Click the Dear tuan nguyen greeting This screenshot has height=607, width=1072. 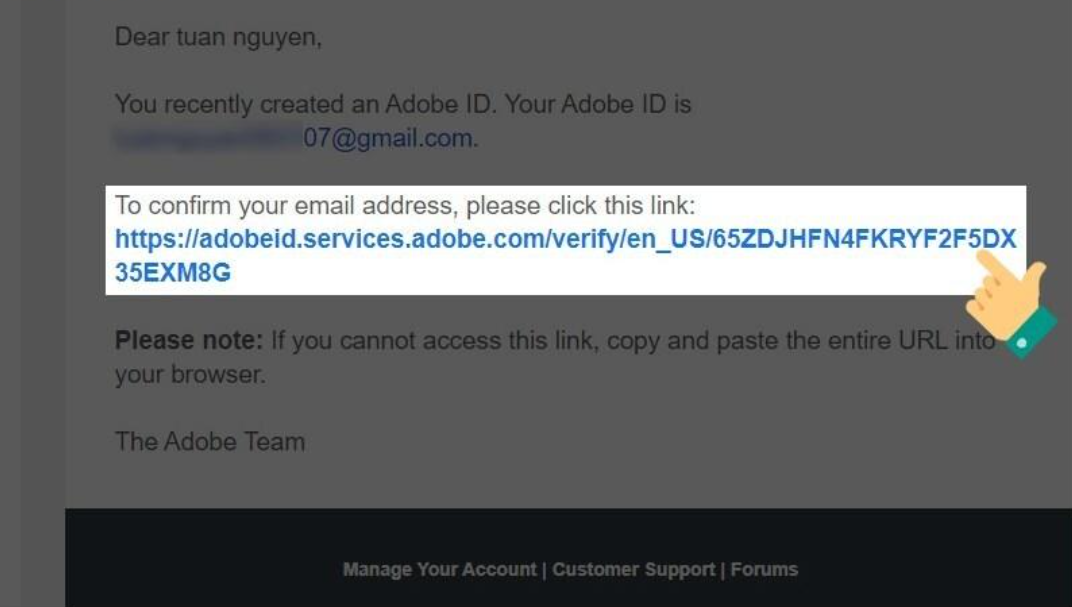(218, 37)
